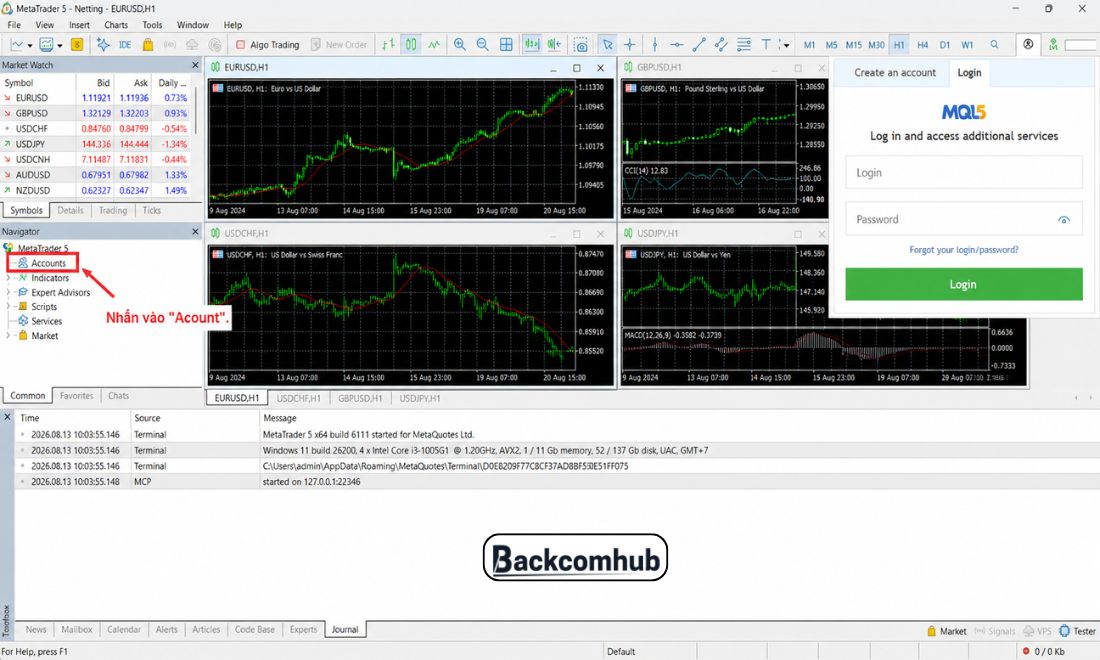Open the Charts menu
The image size is (1100, 660).
click(116, 25)
